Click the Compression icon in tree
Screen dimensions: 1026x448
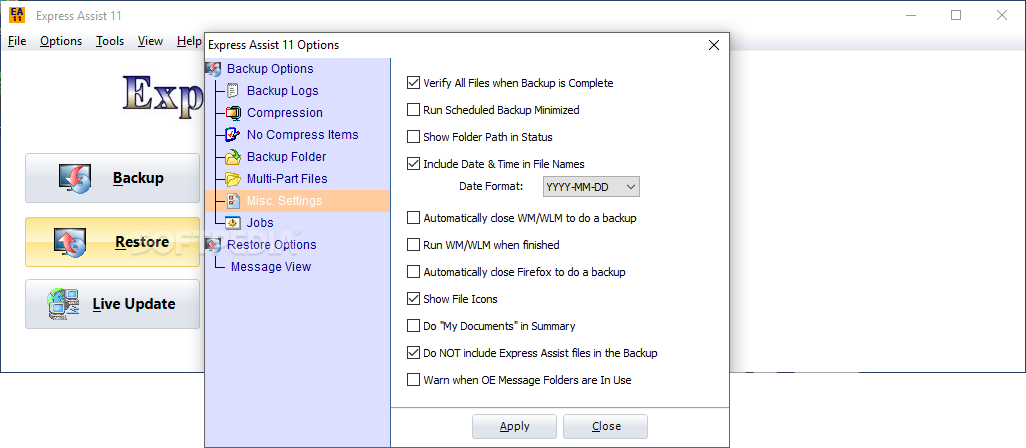click(233, 113)
